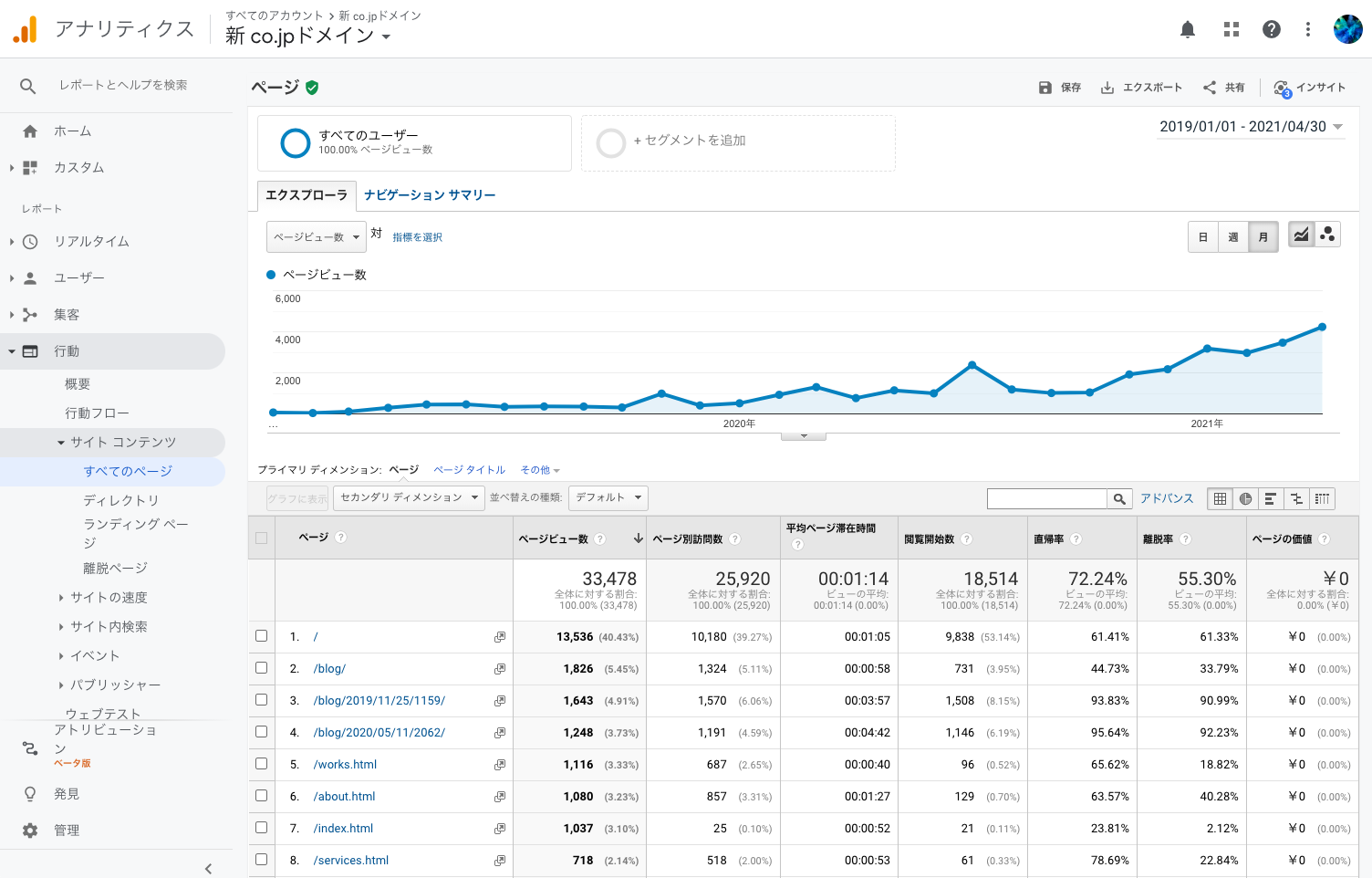Screen dimensions: 1372x878
Task: Open the インサイト insights panel
Action: [1310, 88]
